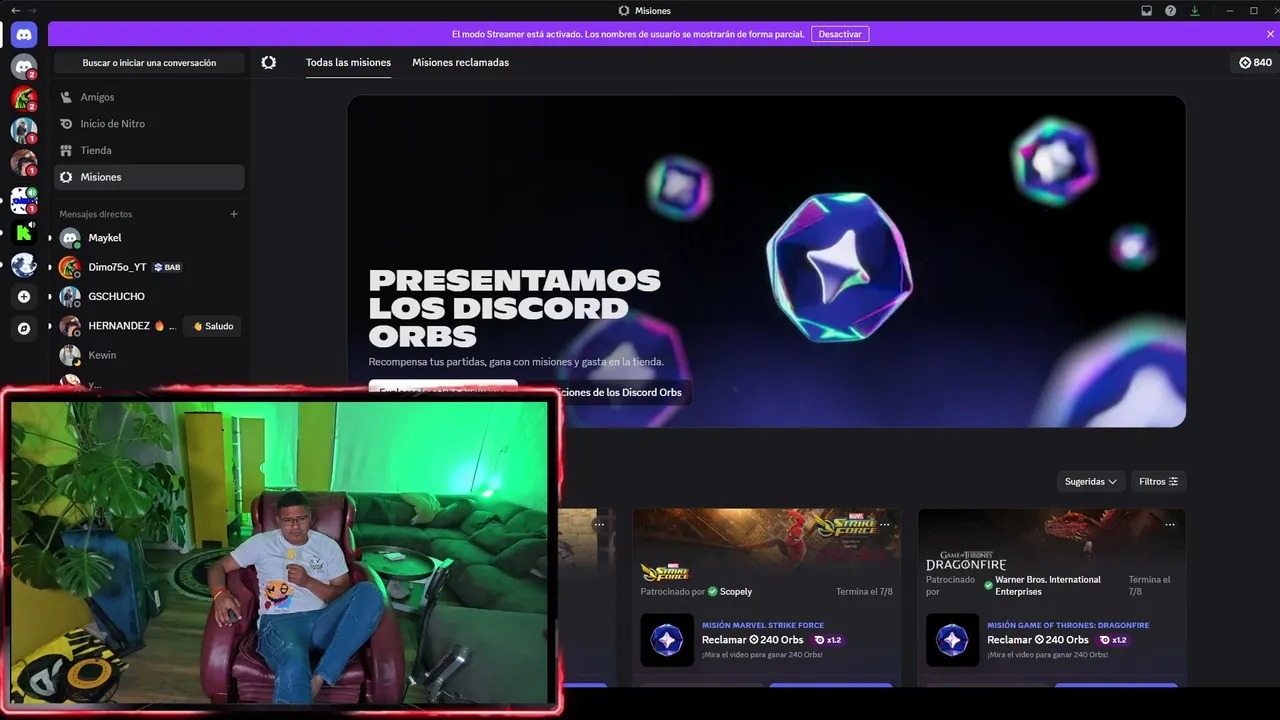Open the blue globe server icon
This screenshot has height=720, width=1280.
pos(24,265)
